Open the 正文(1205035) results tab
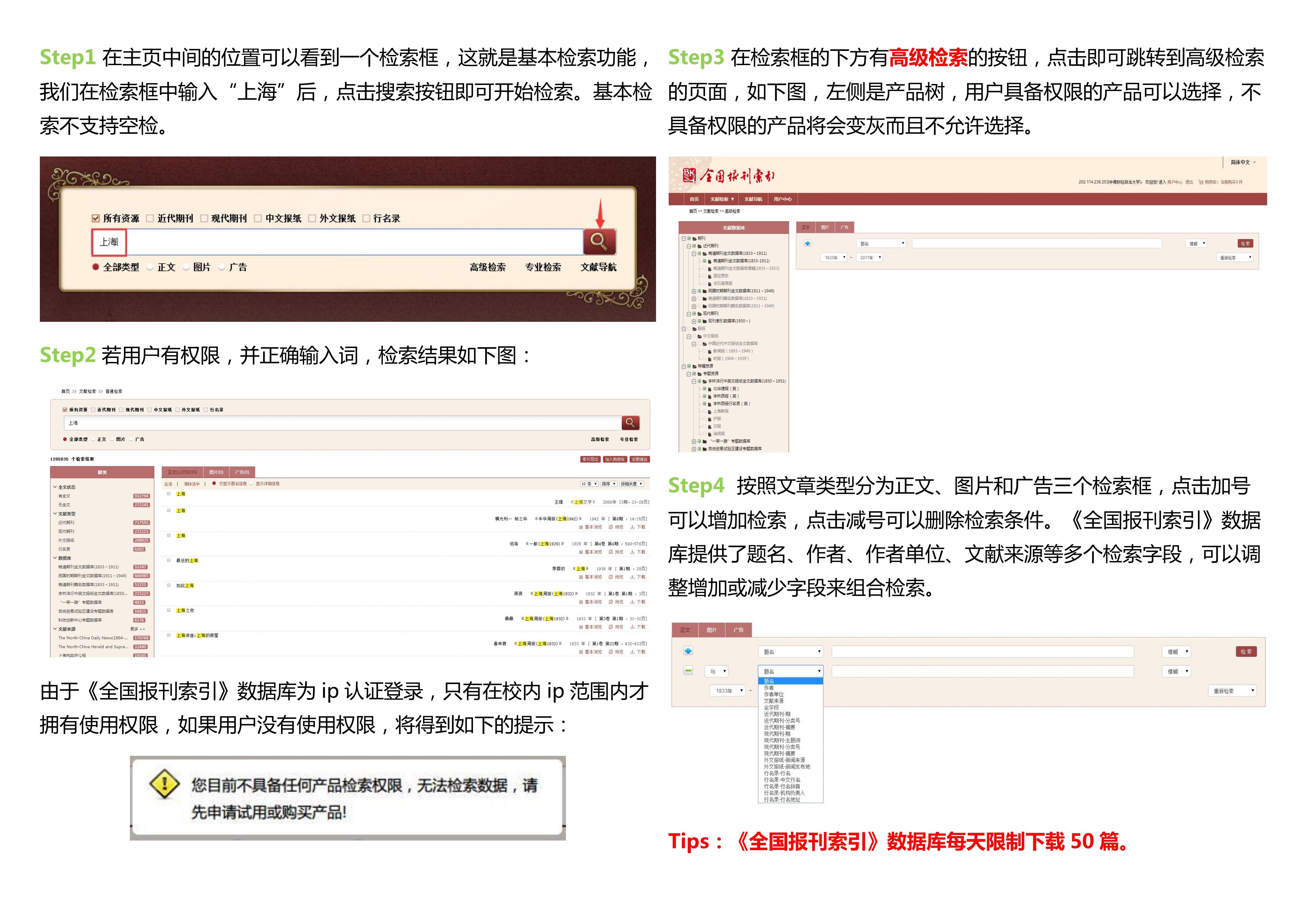1307x924 pixels. tap(183, 472)
